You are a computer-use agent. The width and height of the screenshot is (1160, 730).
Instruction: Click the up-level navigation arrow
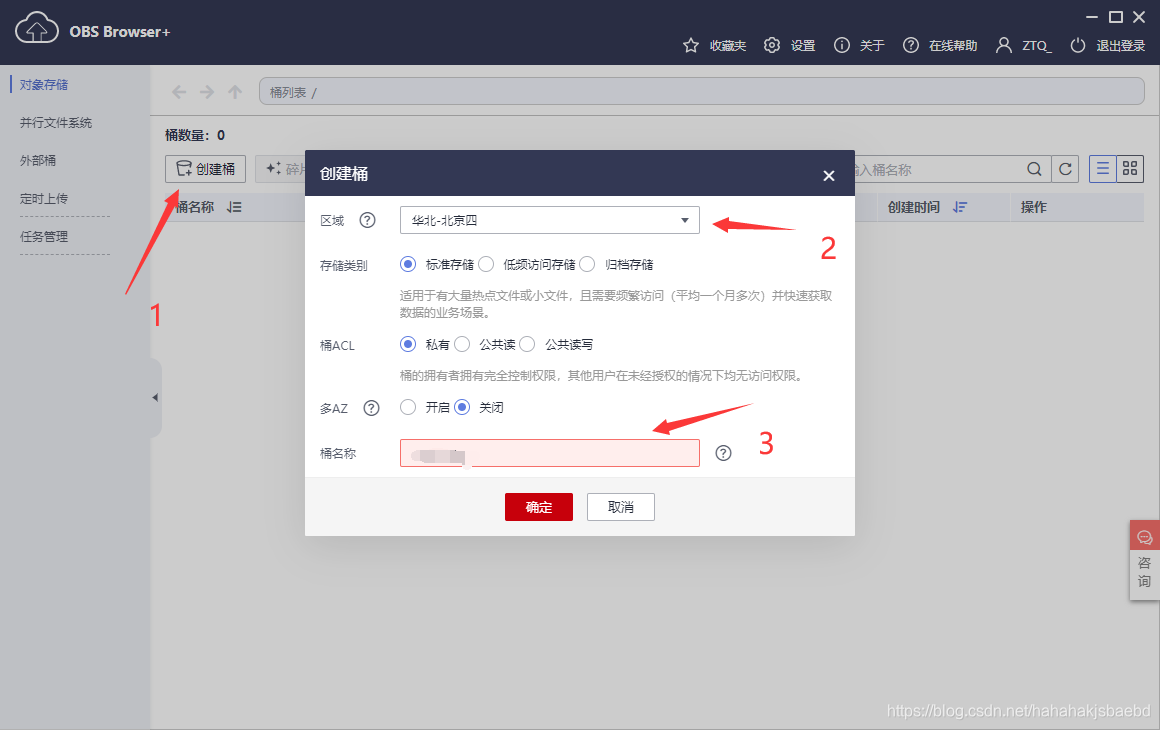[235, 91]
